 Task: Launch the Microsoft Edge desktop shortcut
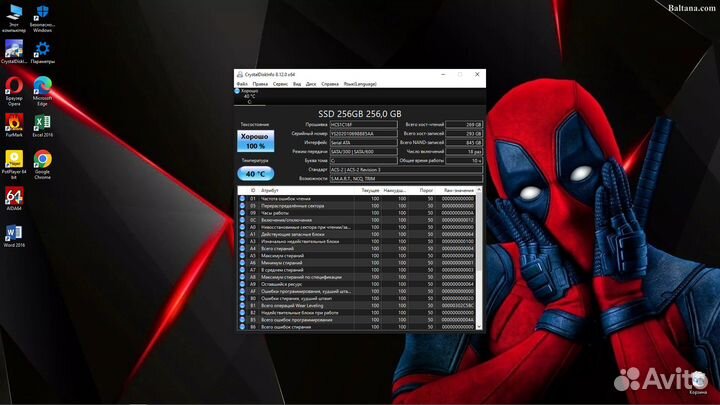tap(42, 91)
